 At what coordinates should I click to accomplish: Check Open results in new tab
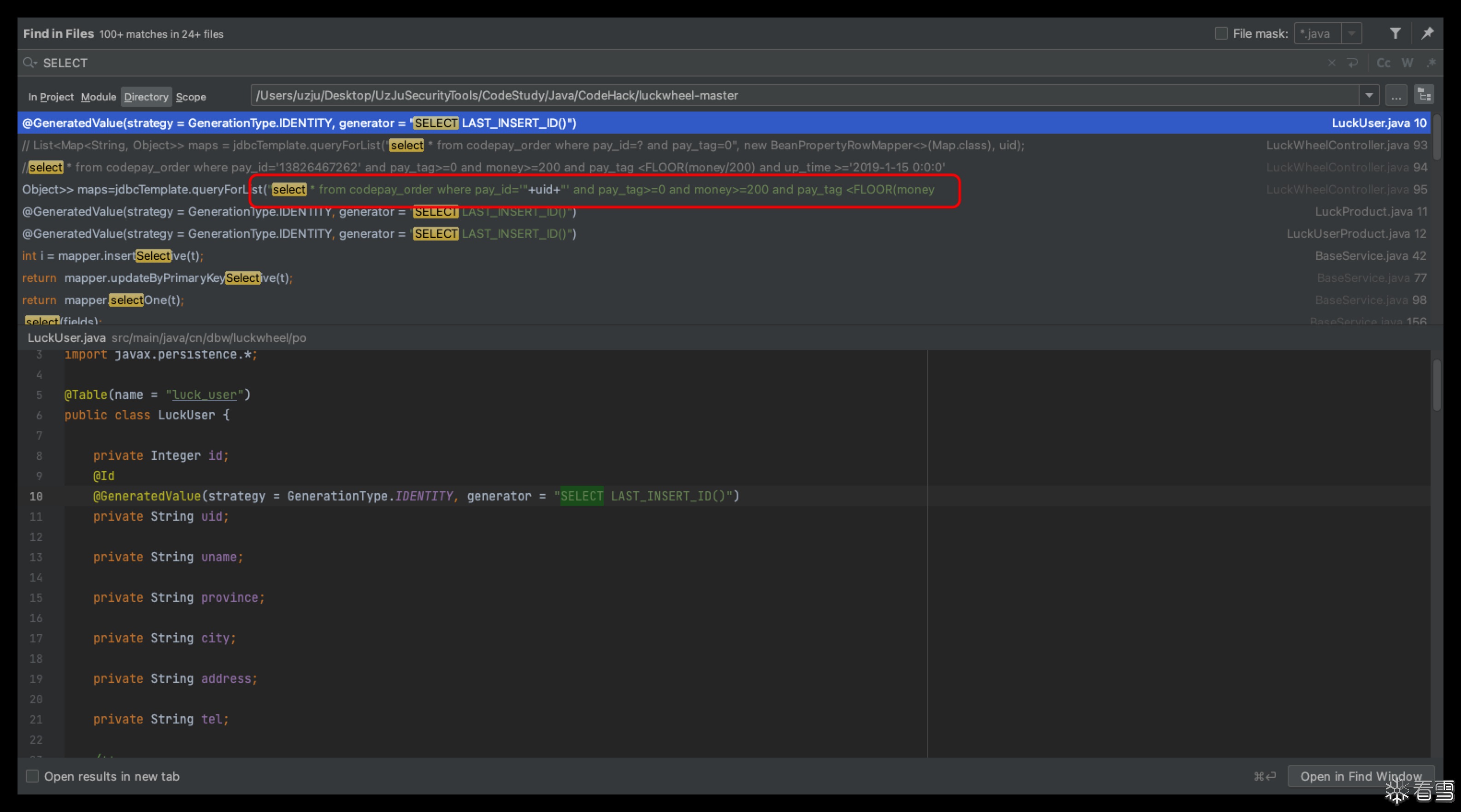click(x=32, y=776)
